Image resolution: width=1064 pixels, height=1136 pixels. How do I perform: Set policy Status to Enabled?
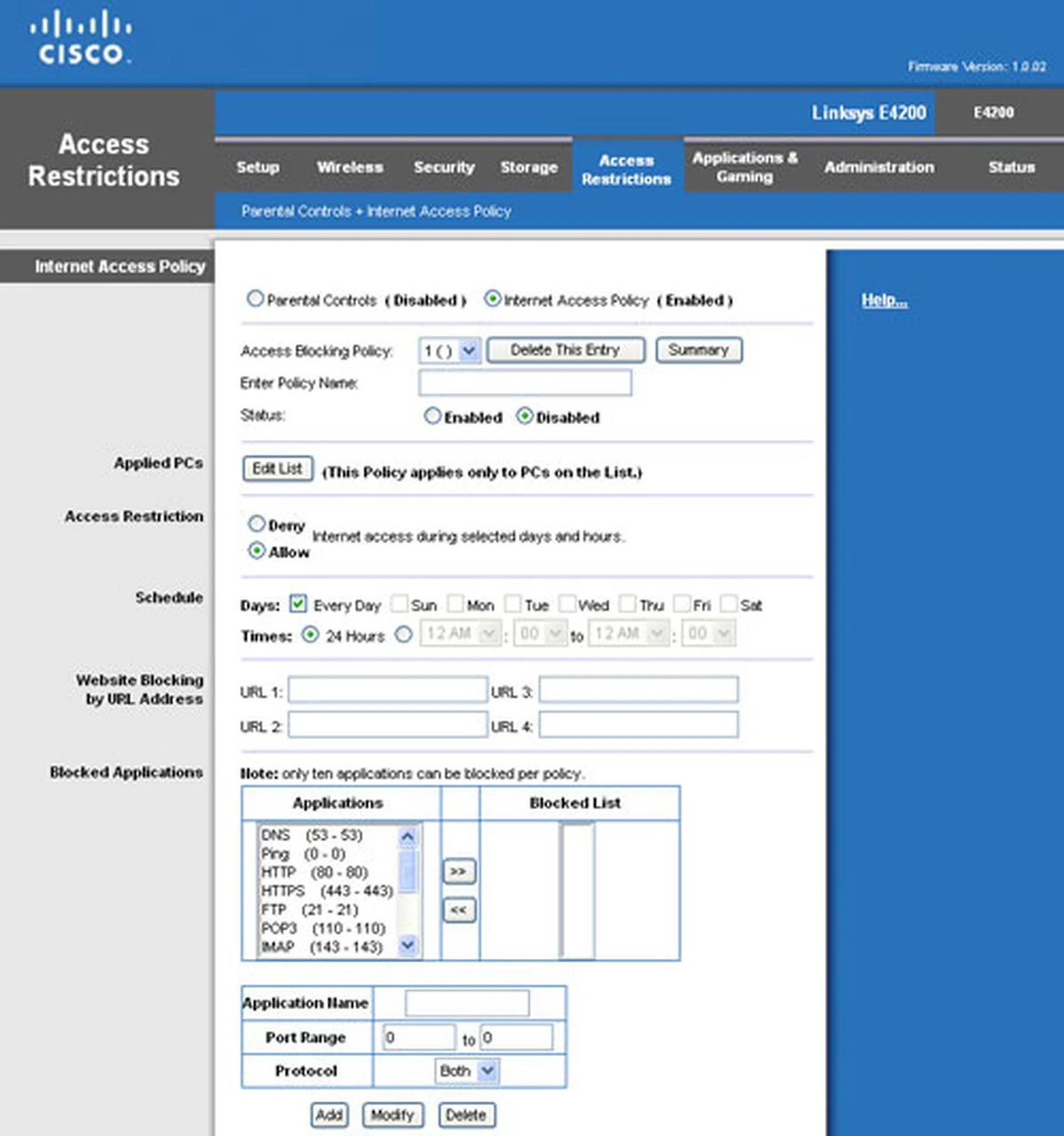tap(433, 416)
